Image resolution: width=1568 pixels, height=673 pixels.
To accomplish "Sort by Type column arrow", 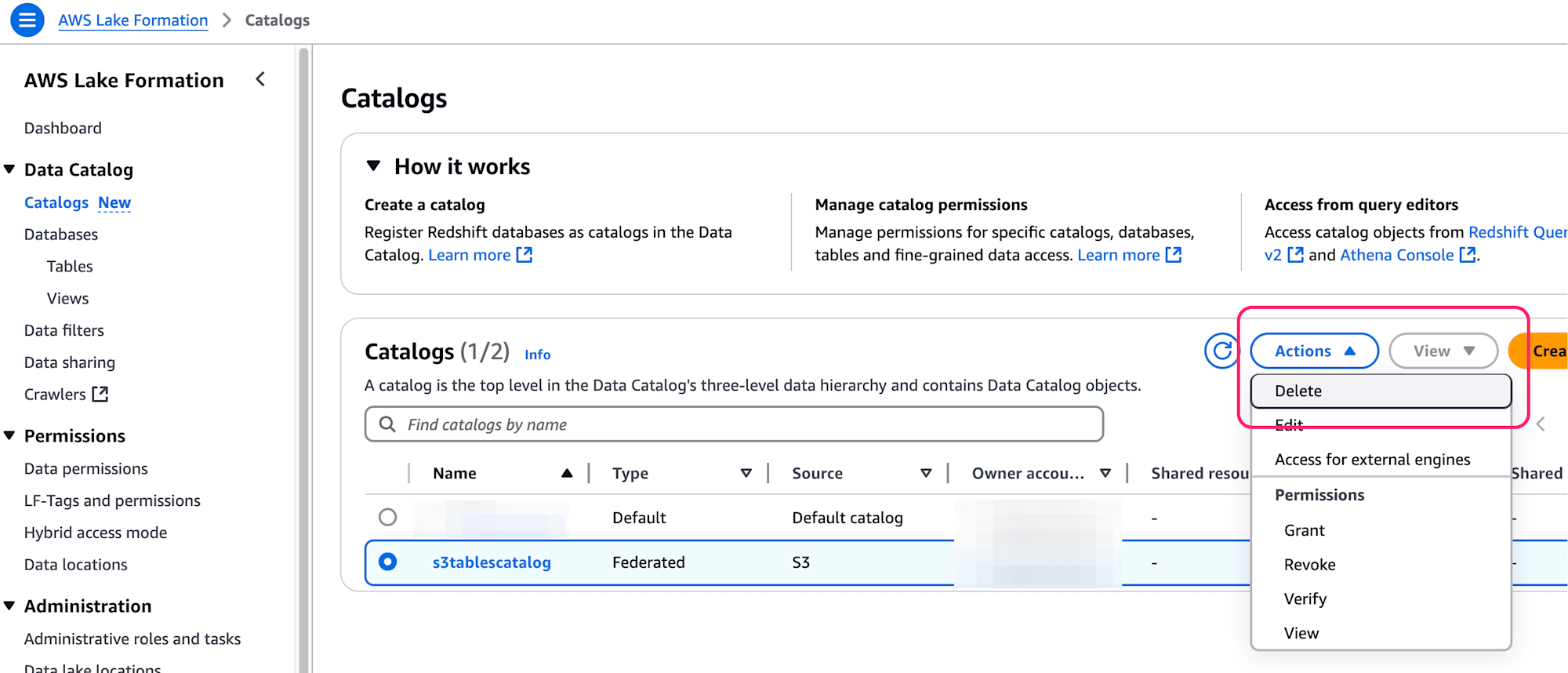I will point(746,473).
